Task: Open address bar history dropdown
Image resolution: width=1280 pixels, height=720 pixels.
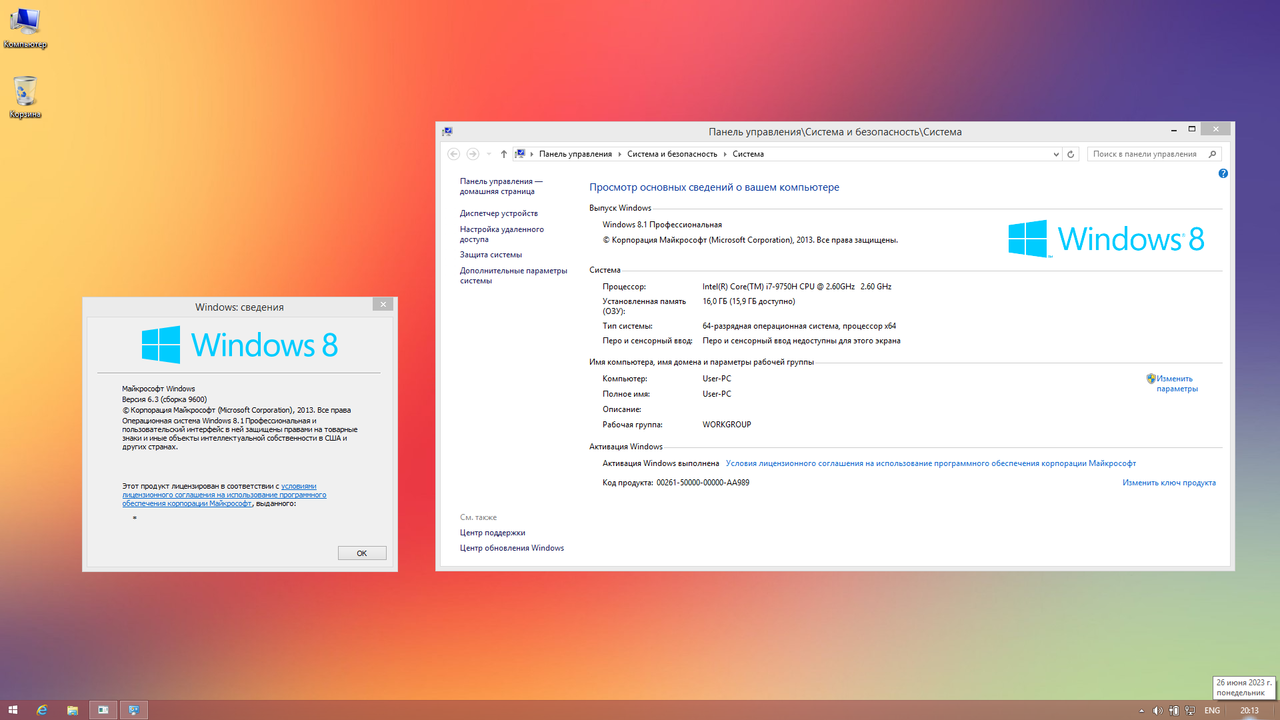Action: point(1056,154)
